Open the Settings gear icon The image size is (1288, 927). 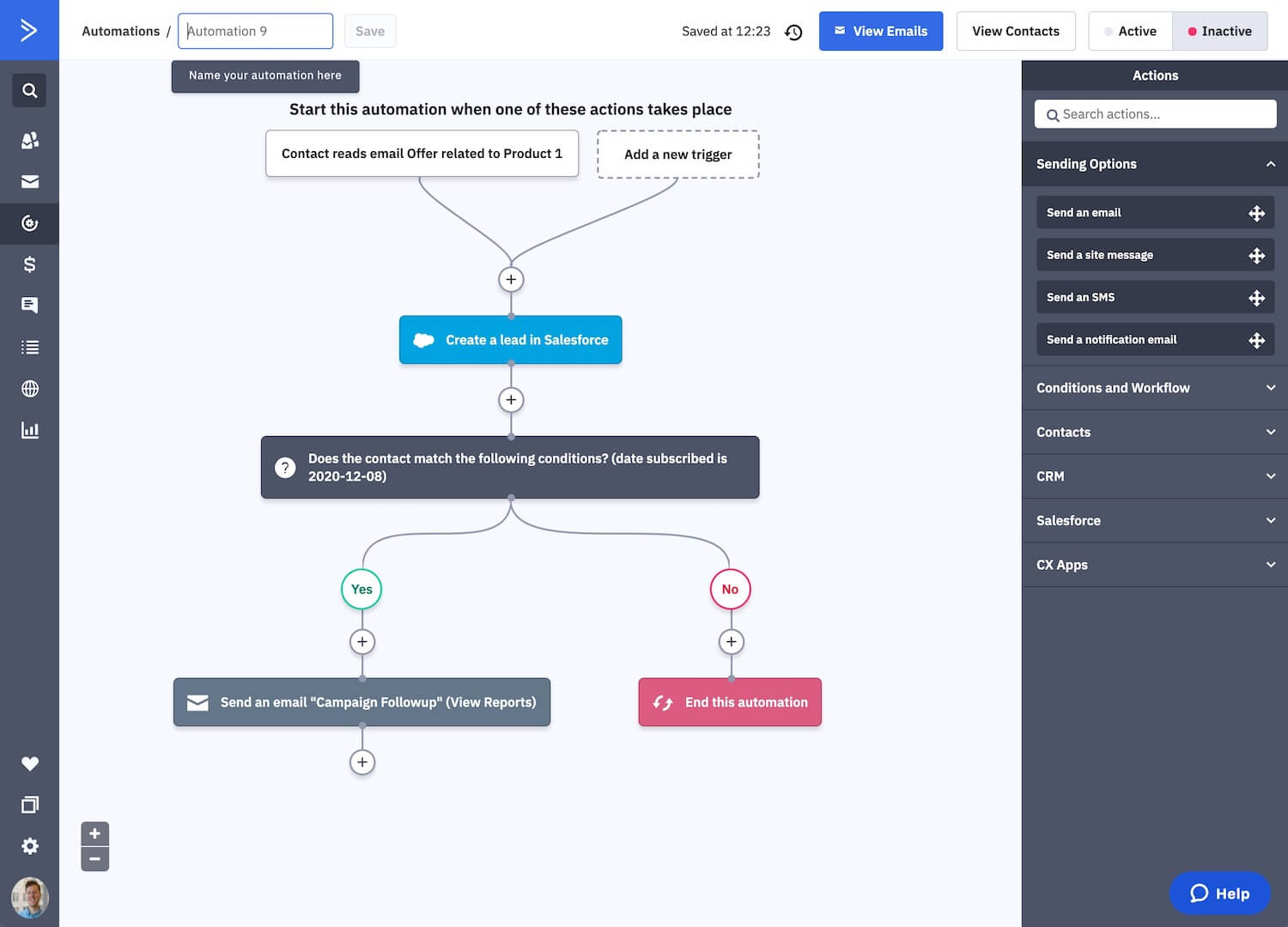pyautogui.click(x=29, y=845)
